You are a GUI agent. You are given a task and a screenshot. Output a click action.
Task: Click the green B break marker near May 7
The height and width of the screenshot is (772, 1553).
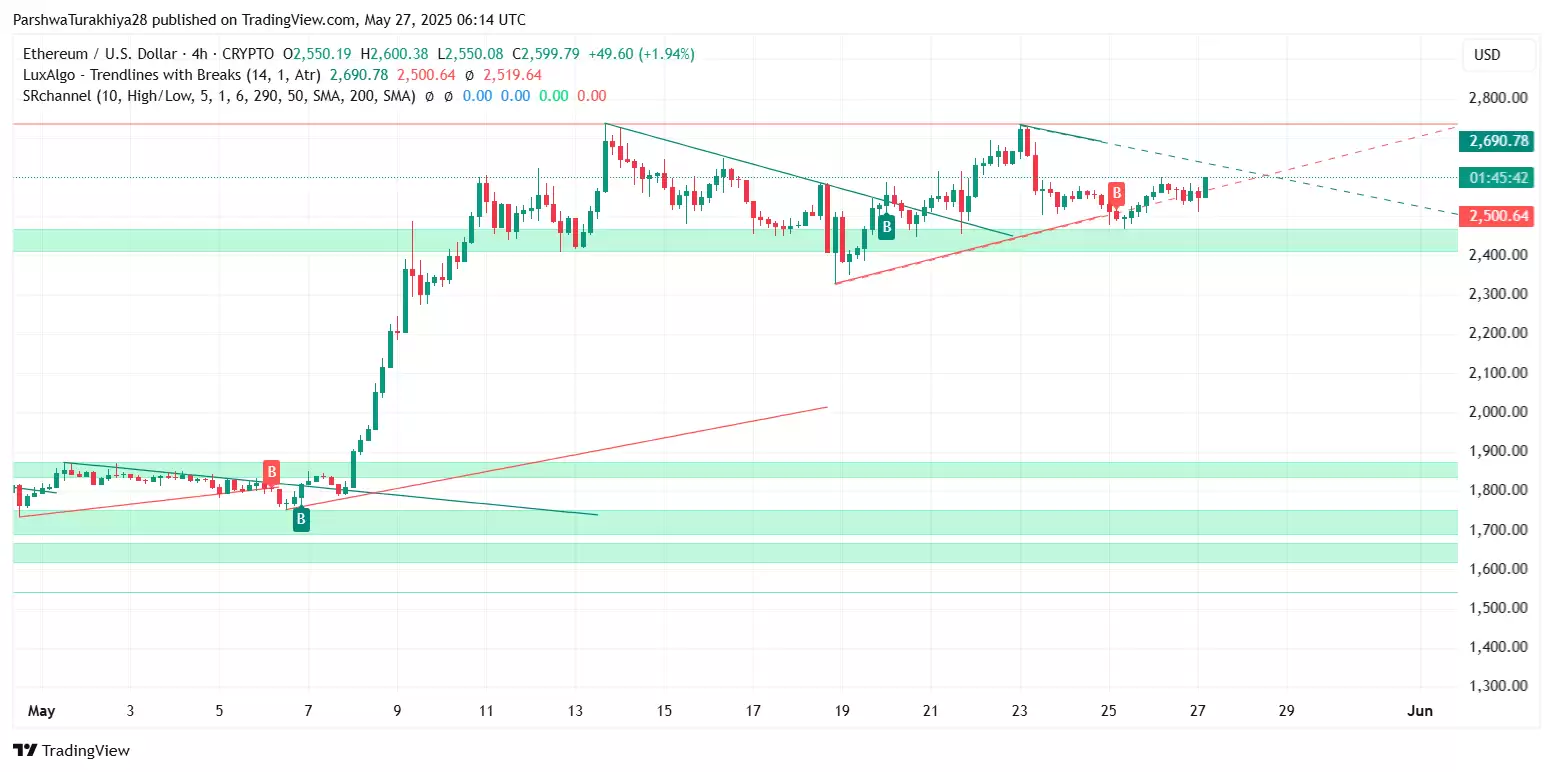(301, 519)
